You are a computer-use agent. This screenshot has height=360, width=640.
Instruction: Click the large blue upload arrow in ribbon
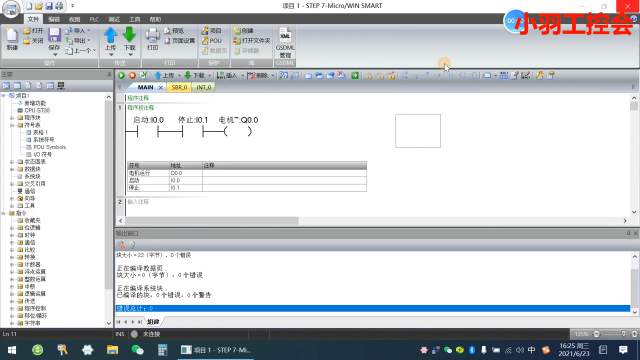pyautogui.click(x=110, y=35)
